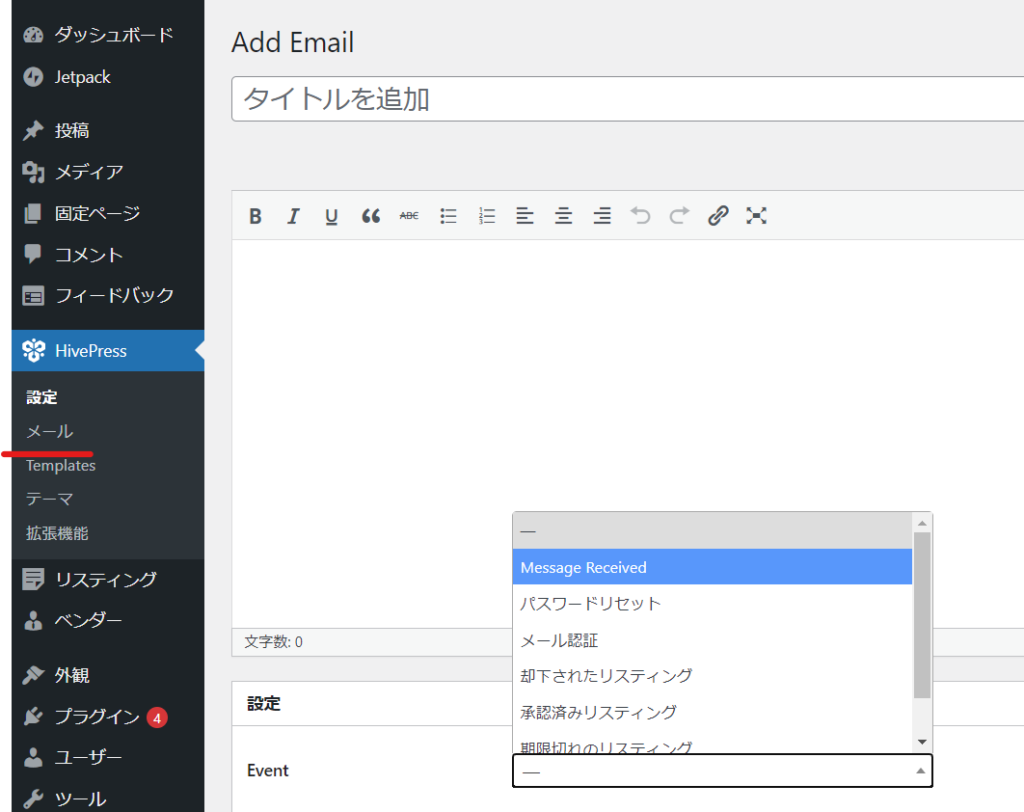The image size is (1024, 812).
Task: Click the Bold formatting icon
Action: click(x=255, y=216)
